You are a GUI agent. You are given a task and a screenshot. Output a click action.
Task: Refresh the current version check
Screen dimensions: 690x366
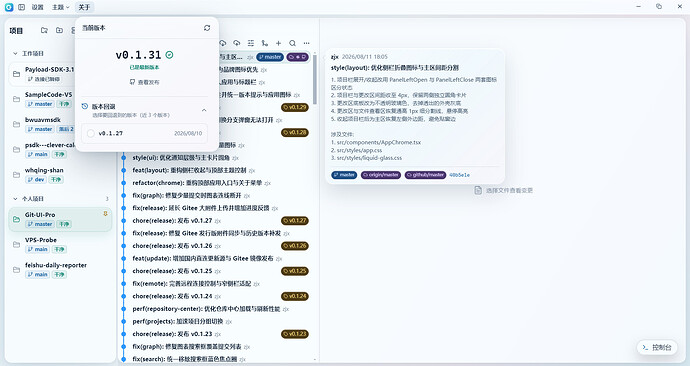pyautogui.click(x=207, y=28)
